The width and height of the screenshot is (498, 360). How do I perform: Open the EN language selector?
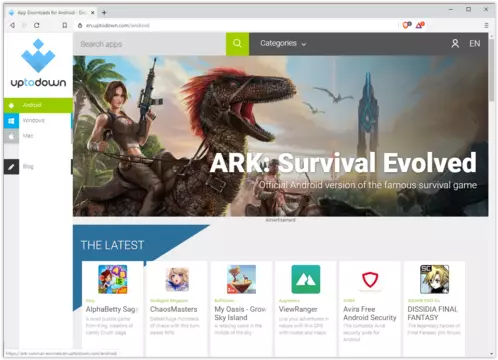coord(475,44)
